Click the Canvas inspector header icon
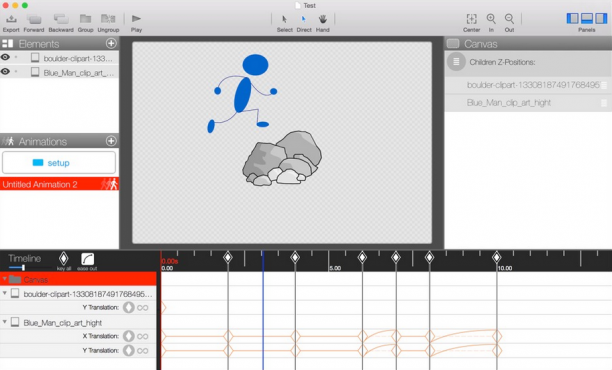 453,43
